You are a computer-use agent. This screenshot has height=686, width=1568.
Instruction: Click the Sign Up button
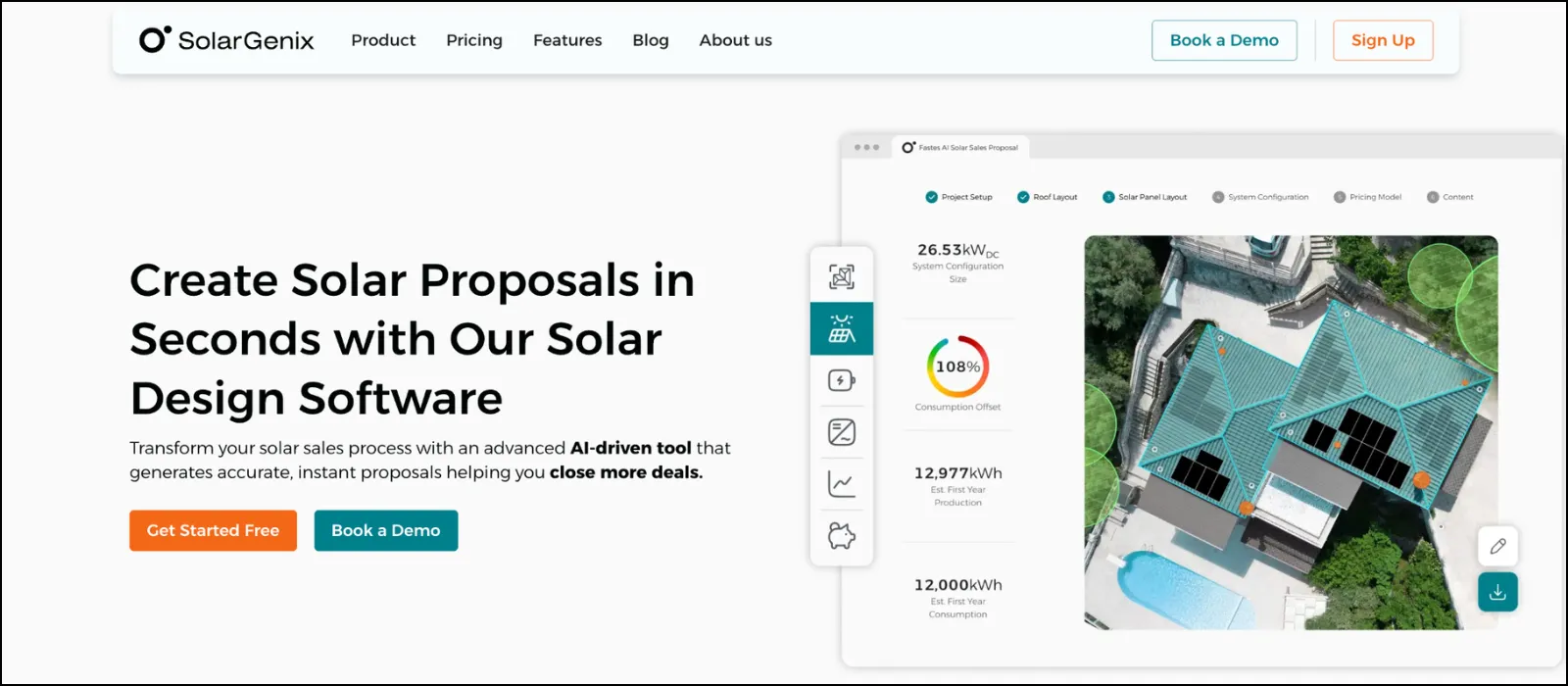1383,40
